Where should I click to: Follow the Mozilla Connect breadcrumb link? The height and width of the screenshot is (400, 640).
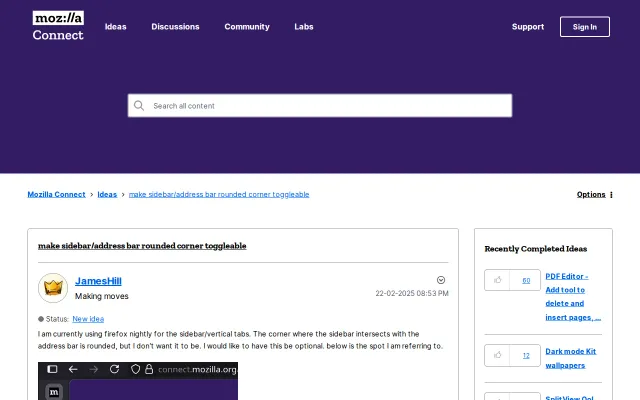pyautogui.click(x=56, y=194)
